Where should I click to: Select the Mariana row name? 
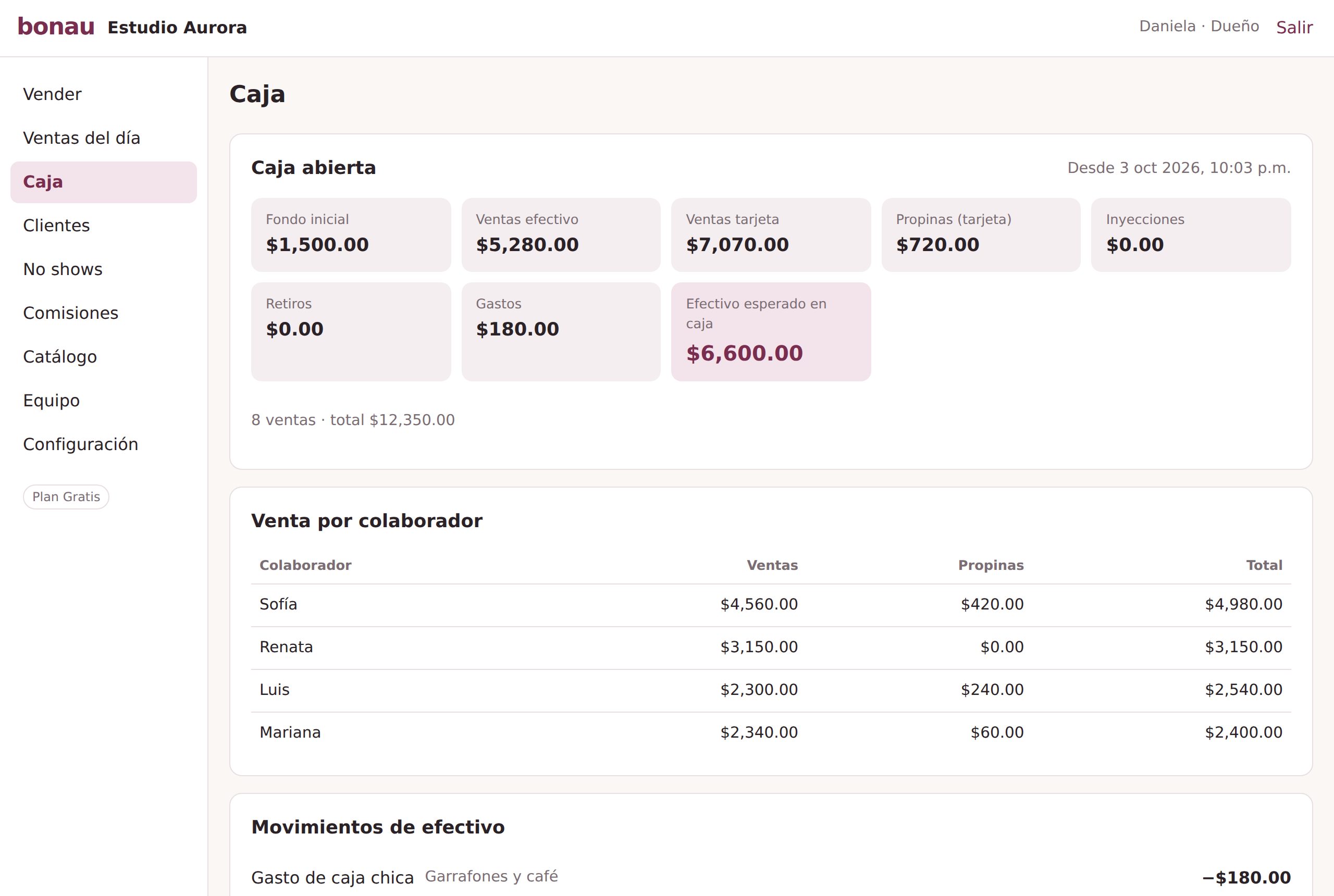click(x=290, y=732)
